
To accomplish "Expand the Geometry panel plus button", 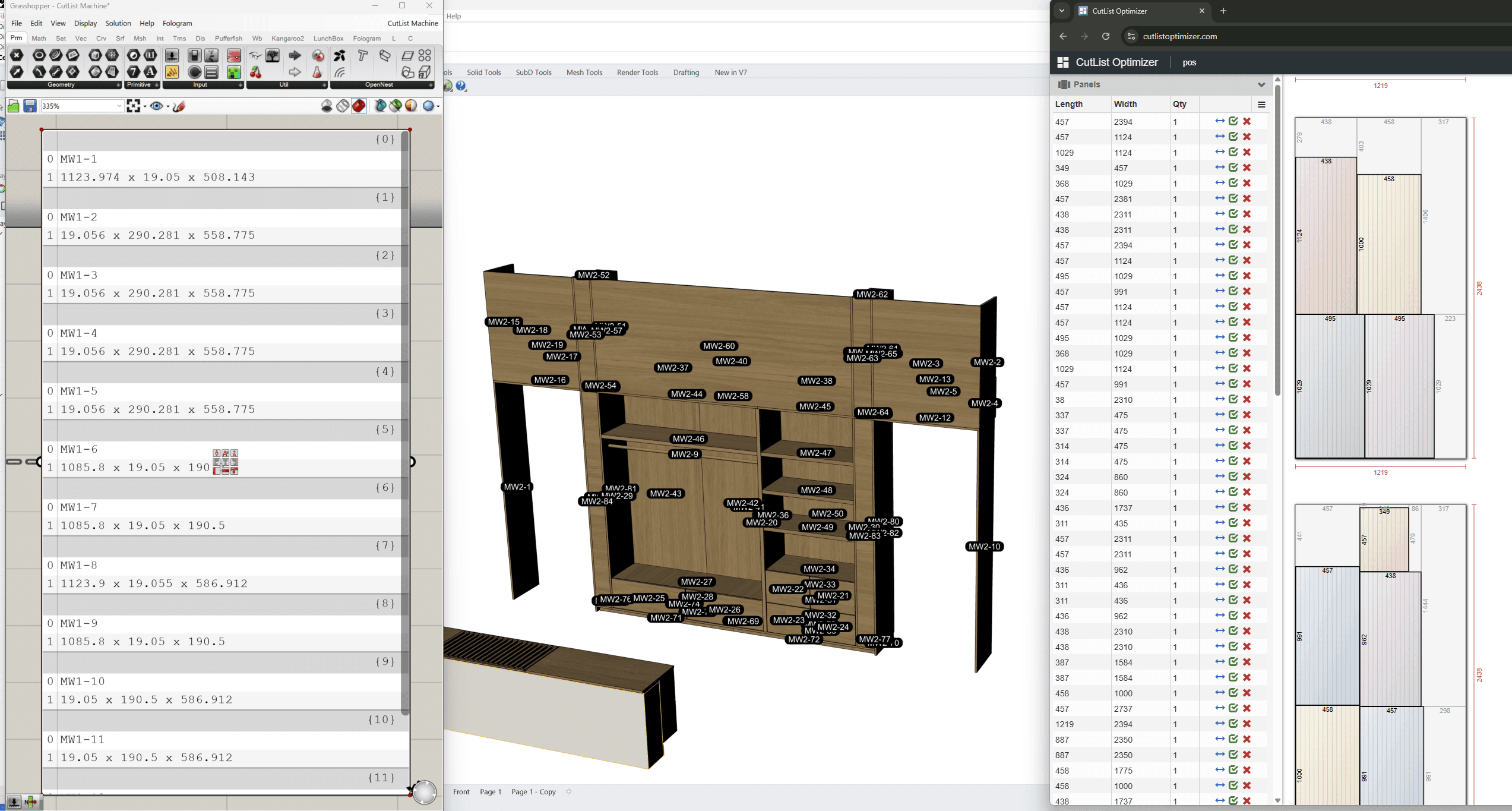I will click(118, 85).
